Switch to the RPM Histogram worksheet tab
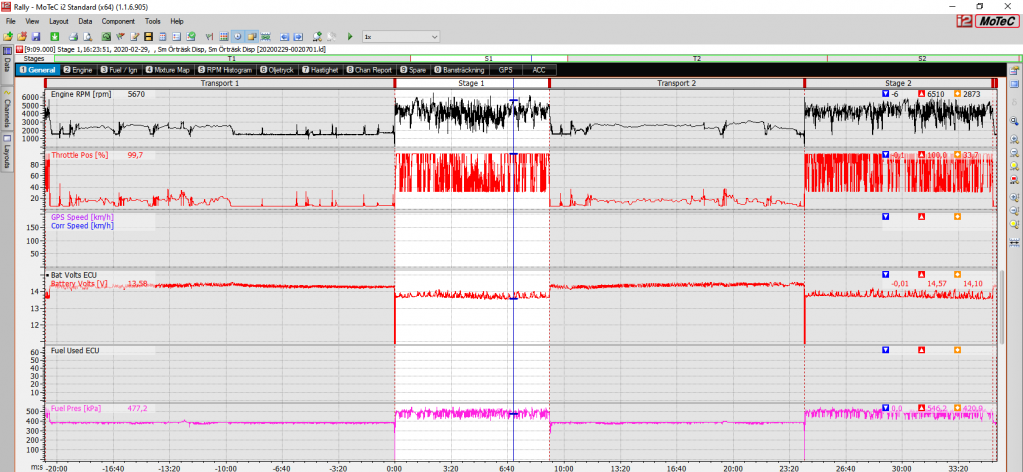This screenshot has width=1023, height=472. coord(225,70)
